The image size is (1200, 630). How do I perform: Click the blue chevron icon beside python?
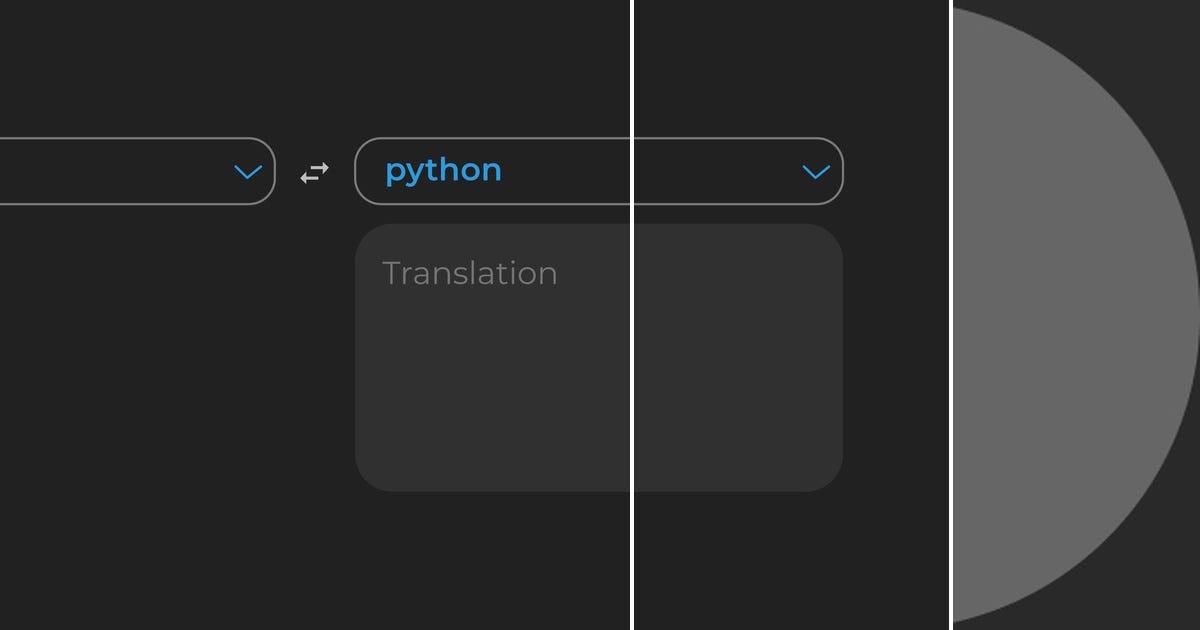pyautogui.click(x=816, y=172)
